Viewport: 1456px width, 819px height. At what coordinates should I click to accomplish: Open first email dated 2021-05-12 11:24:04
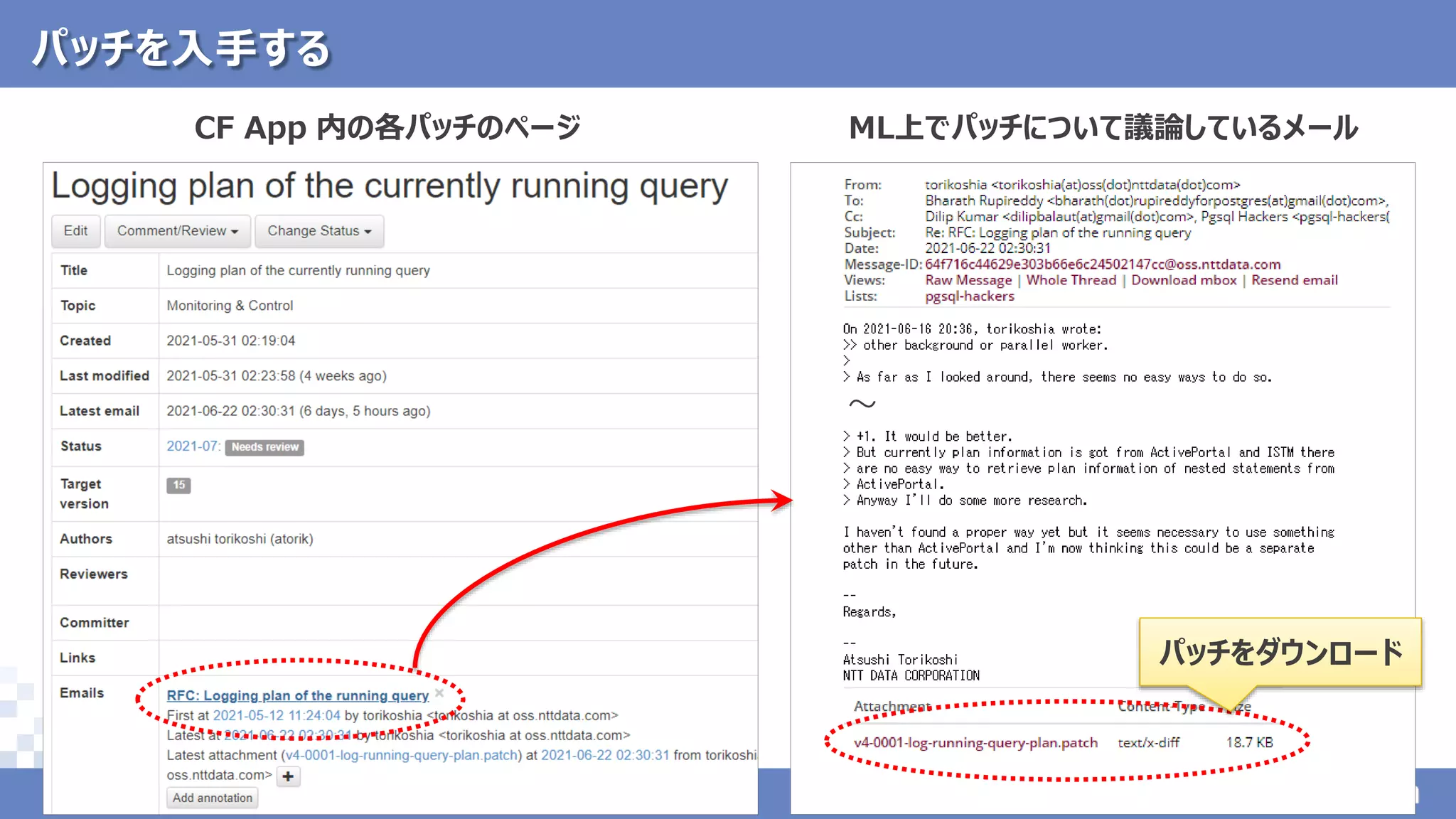coord(277,715)
